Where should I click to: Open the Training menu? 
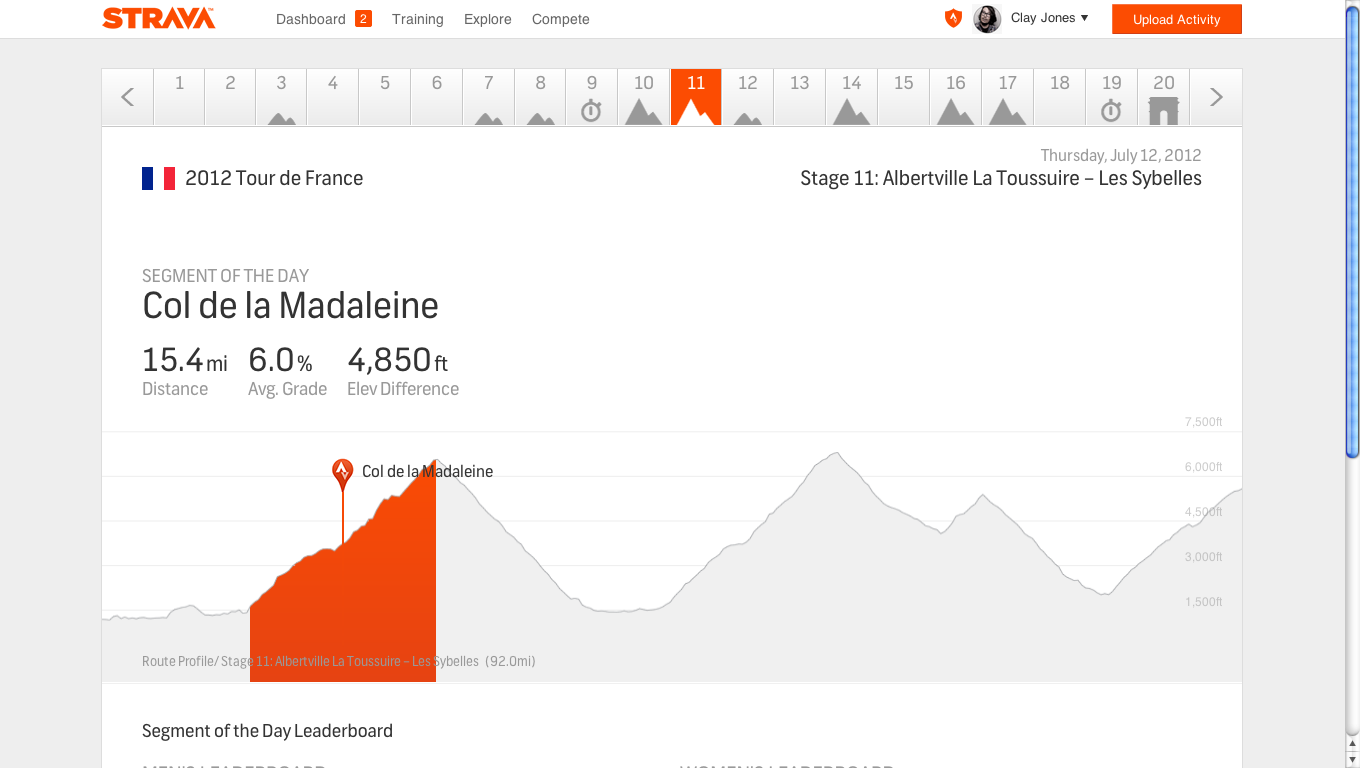click(x=417, y=19)
